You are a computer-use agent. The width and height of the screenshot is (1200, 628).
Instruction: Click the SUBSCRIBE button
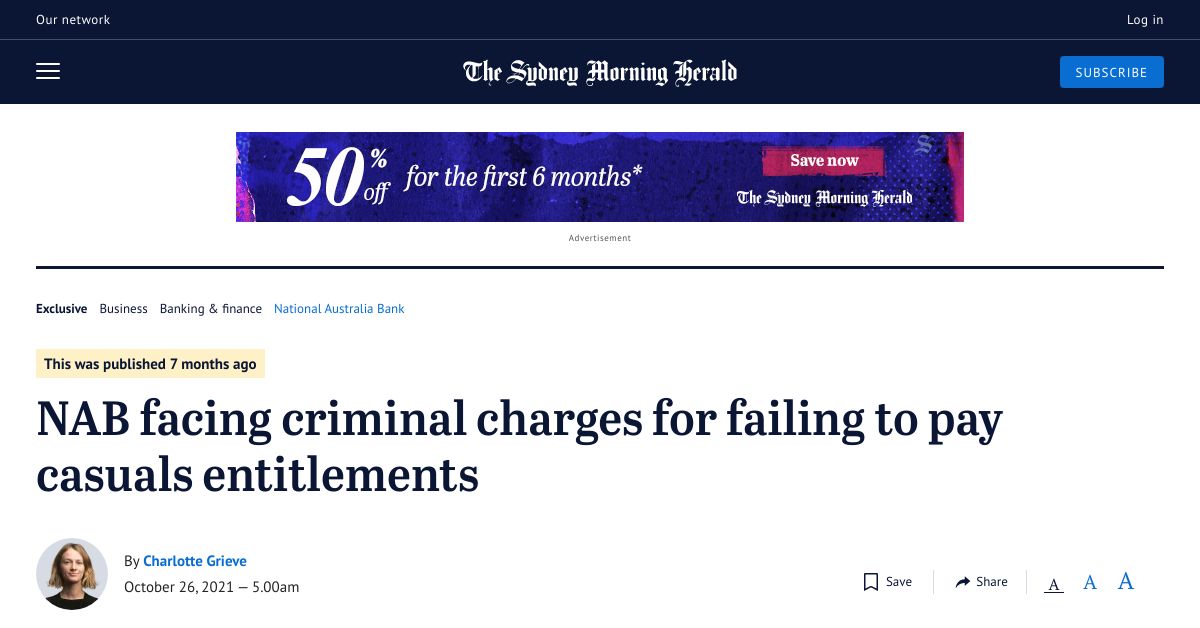coord(1111,71)
